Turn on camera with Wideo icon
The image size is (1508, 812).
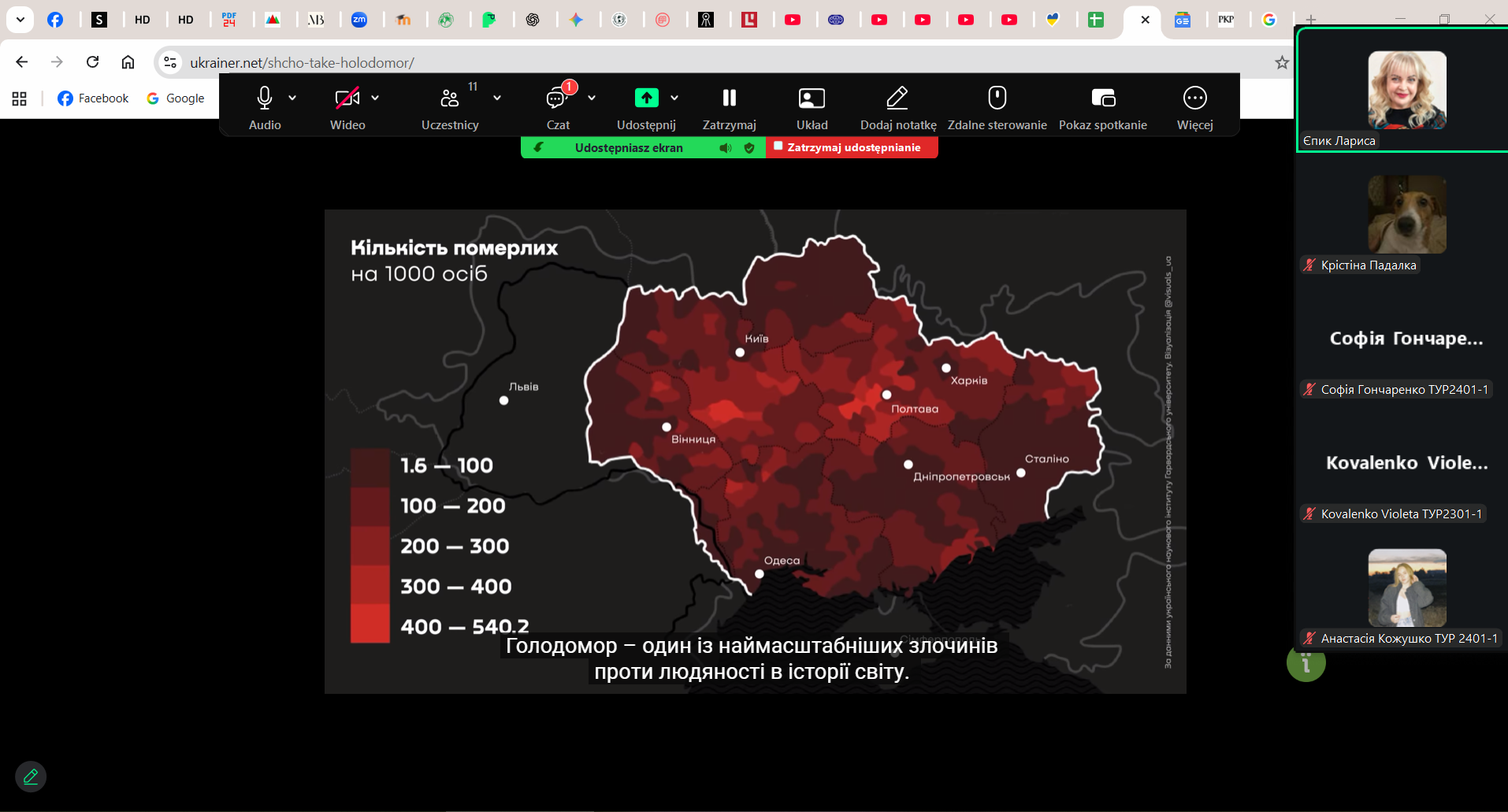(347, 98)
